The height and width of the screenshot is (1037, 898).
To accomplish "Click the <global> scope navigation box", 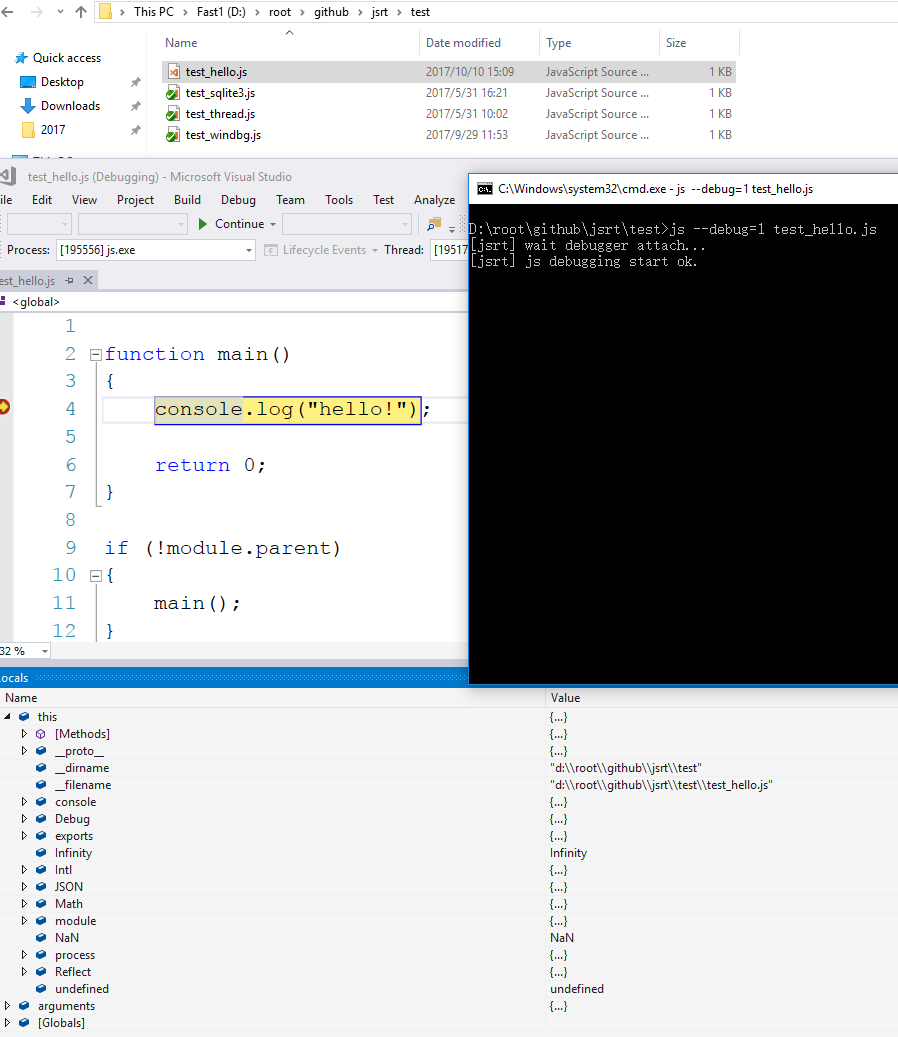I will click(x=233, y=302).
